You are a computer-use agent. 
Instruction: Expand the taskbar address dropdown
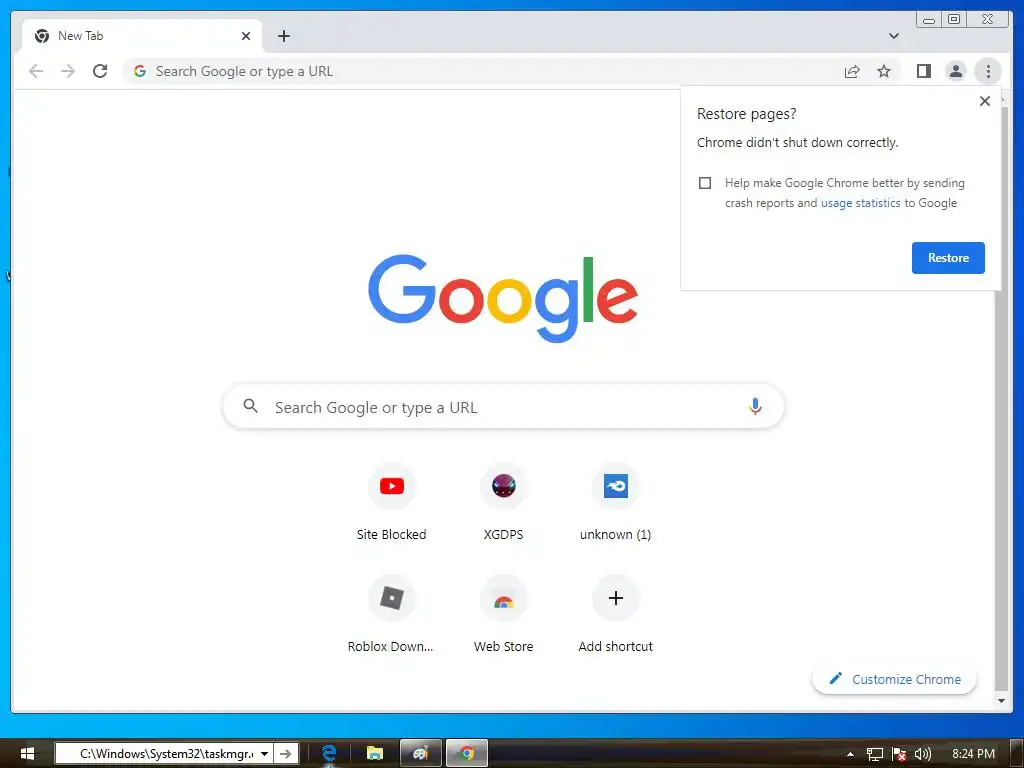point(264,754)
